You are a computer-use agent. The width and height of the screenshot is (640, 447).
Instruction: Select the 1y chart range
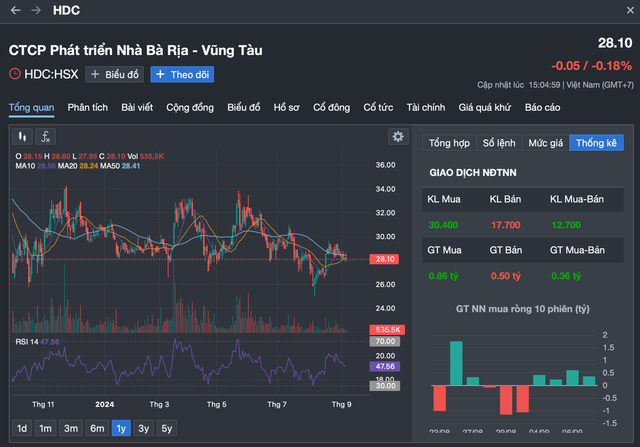pyautogui.click(x=121, y=428)
